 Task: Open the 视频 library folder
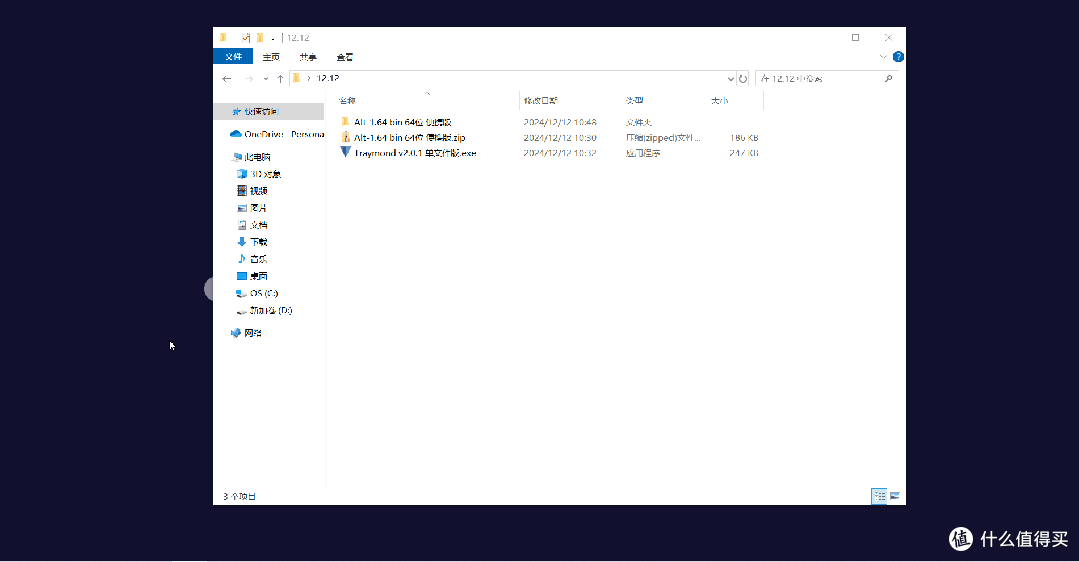click(252, 191)
